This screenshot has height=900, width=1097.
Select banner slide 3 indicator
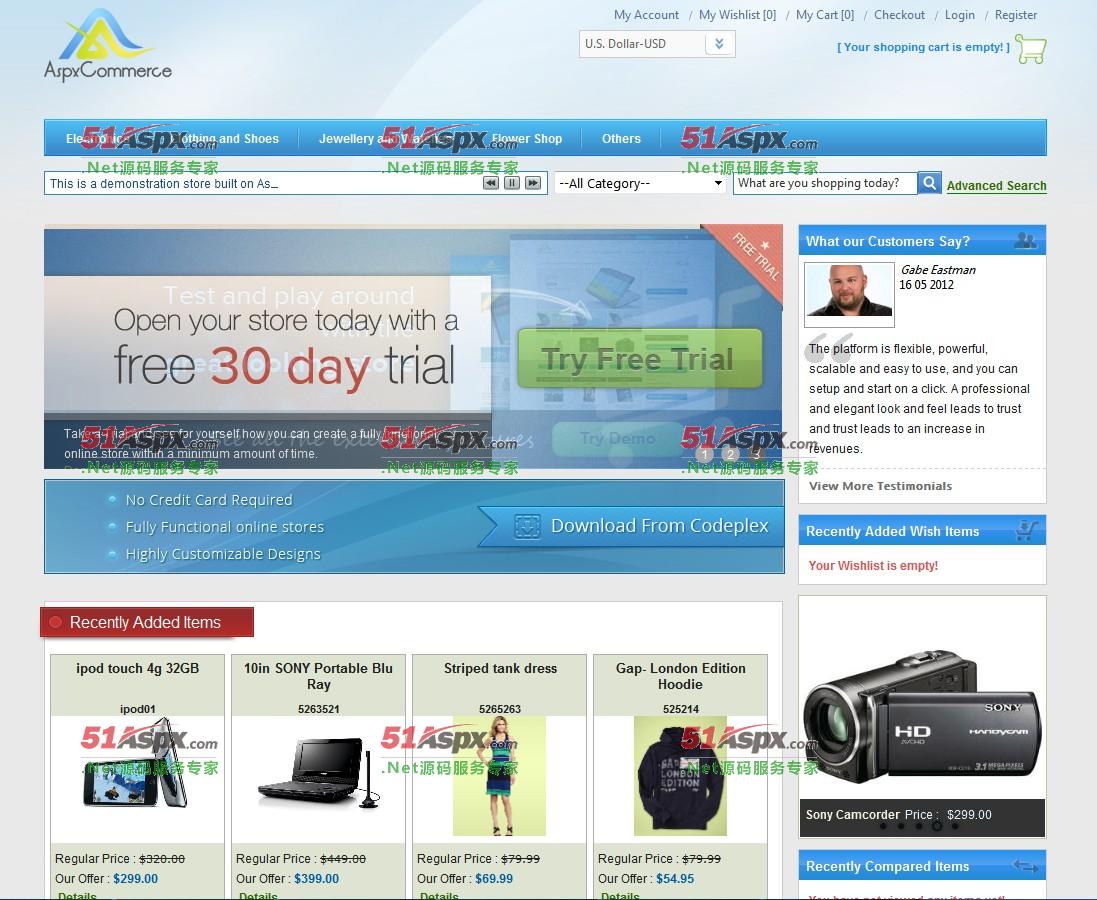tap(756, 454)
